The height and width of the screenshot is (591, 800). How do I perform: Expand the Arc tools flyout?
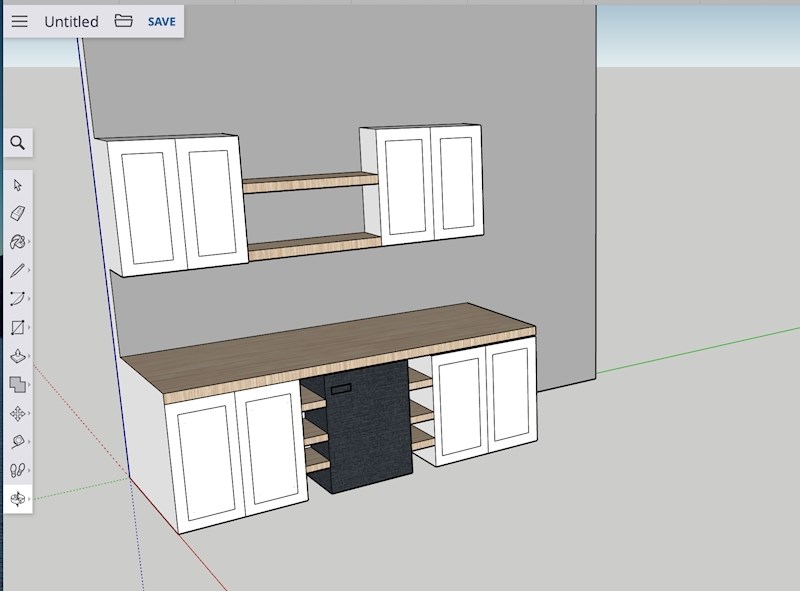click(x=29, y=299)
